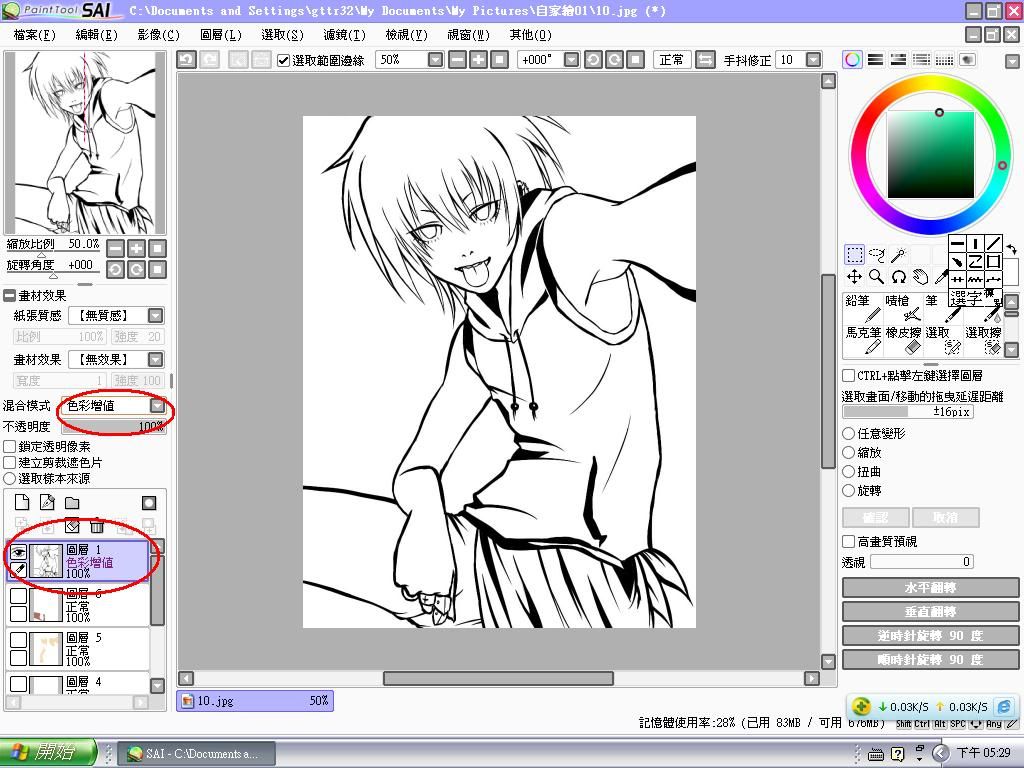
Task: Open the color panel options dropdown arrow
Action: coord(1012,61)
